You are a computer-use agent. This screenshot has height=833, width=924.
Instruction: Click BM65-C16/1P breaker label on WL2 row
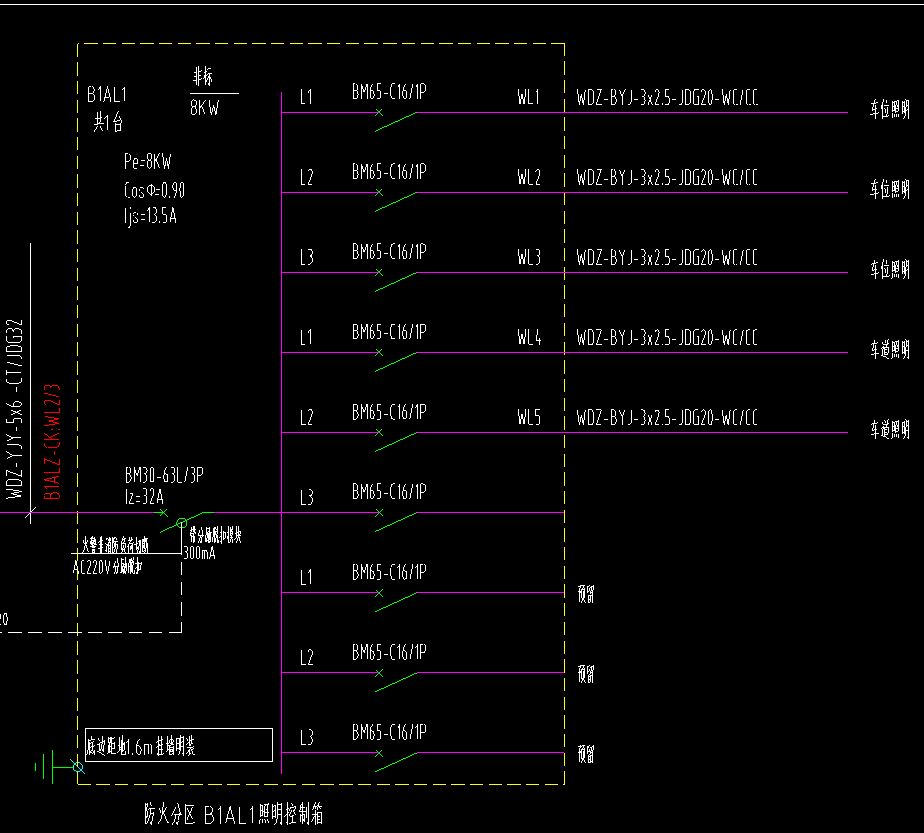pyautogui.click(x=389, y=171)
